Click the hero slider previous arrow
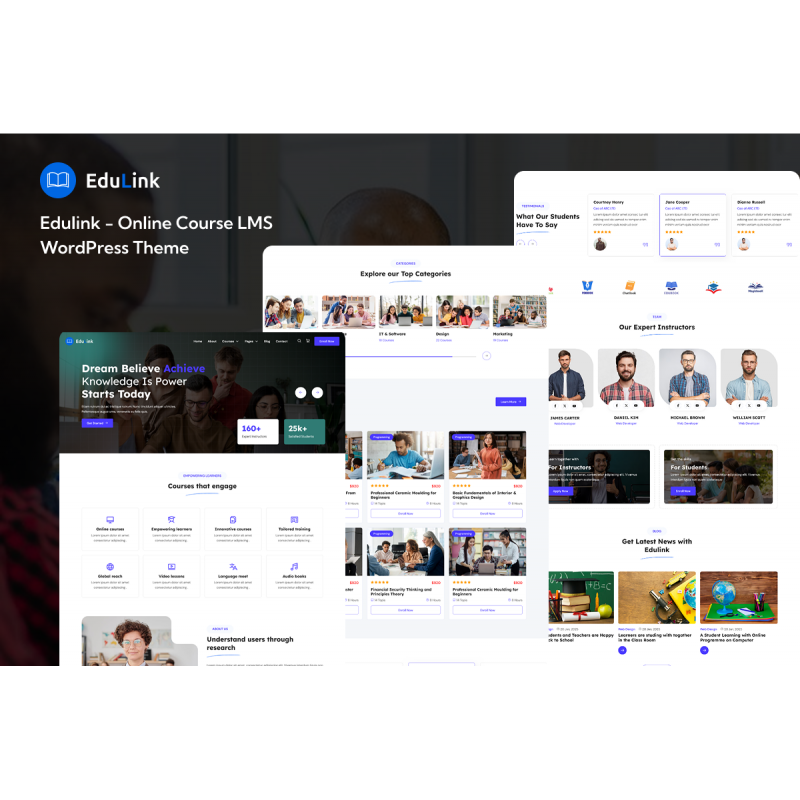This screenshot has height=800, width=800. tap(301, 392)
